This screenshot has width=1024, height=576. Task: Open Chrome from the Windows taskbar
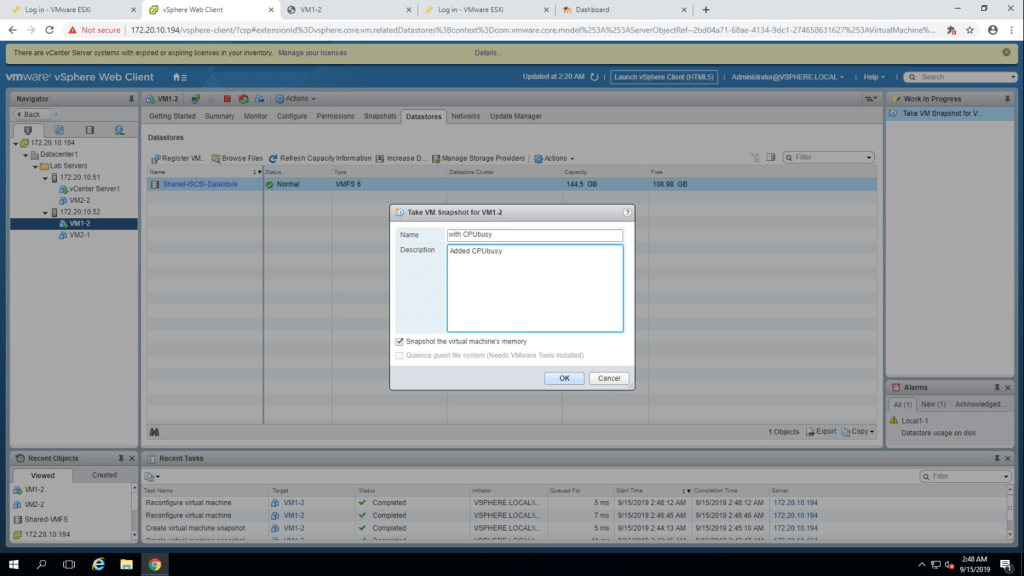point(155,564)
